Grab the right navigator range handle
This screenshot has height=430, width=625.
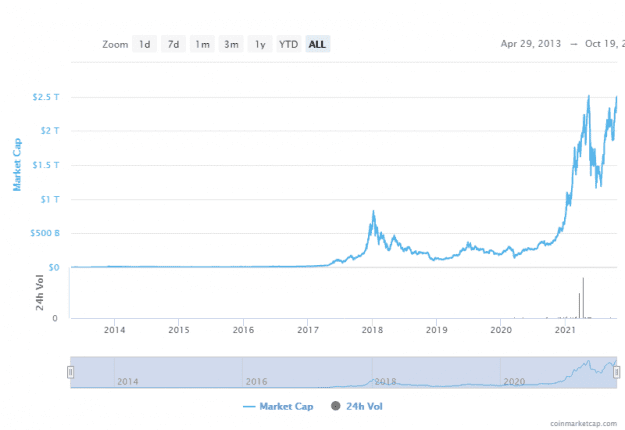[x=616, y=372]
